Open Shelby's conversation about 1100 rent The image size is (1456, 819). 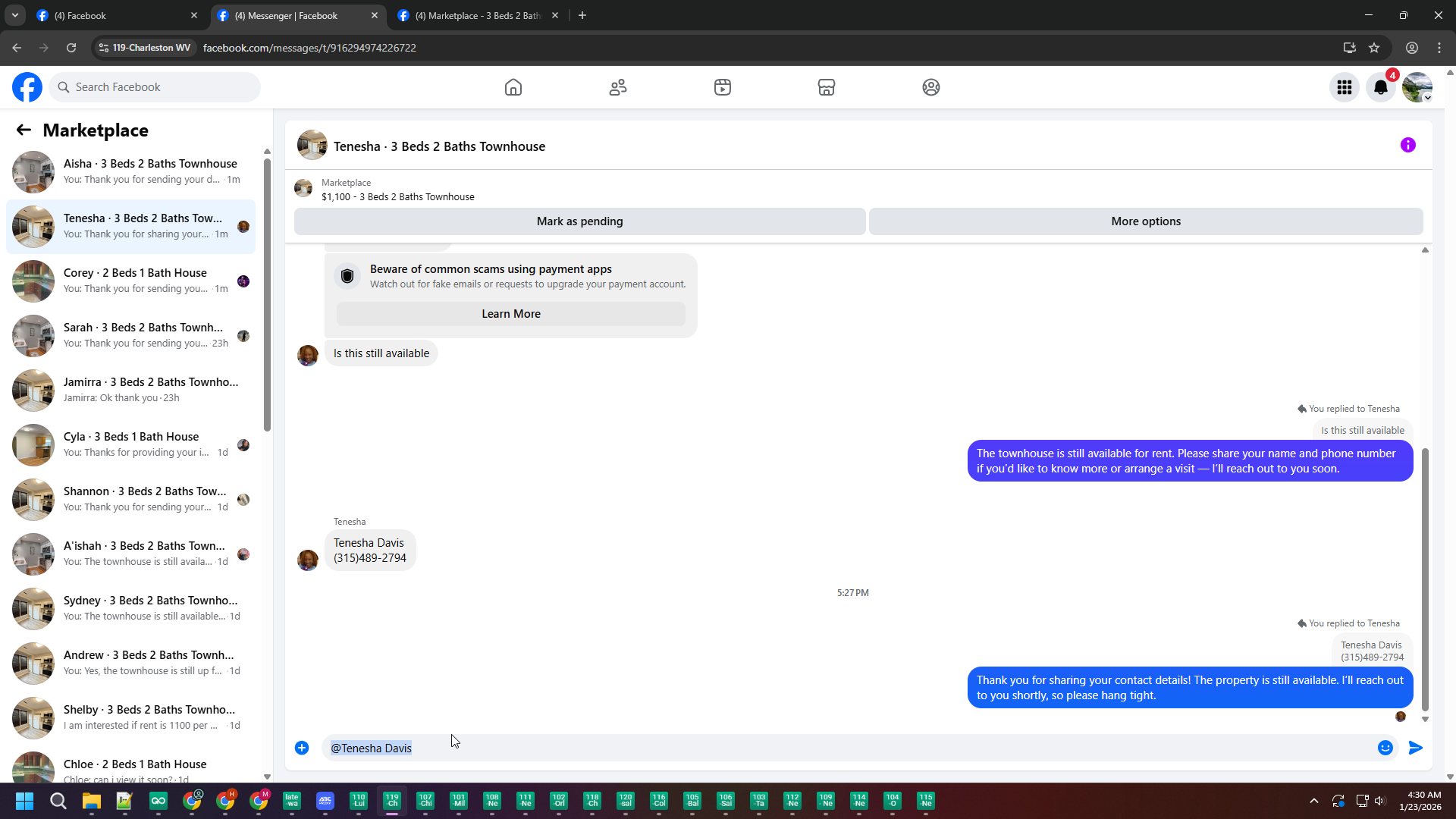[x=131, y=717]
